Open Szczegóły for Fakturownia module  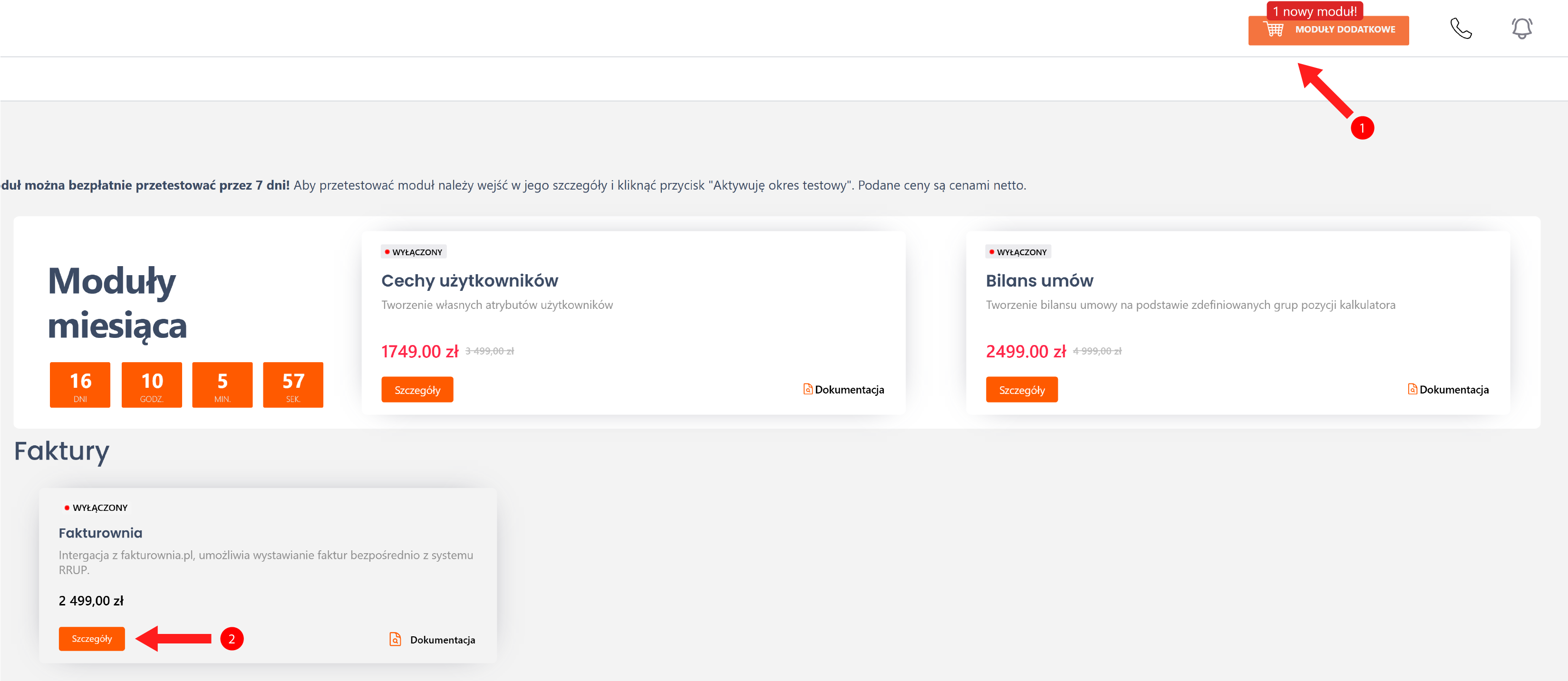point(92,638)
